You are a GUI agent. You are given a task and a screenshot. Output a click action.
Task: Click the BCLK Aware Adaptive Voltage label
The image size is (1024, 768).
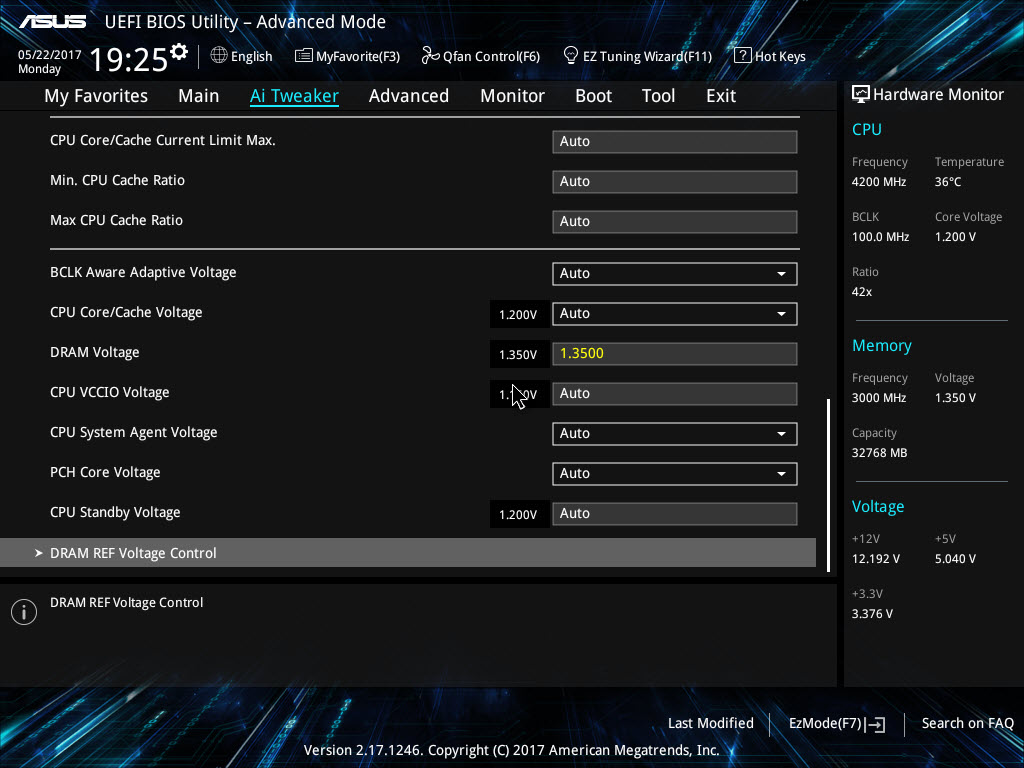(143, 272)
